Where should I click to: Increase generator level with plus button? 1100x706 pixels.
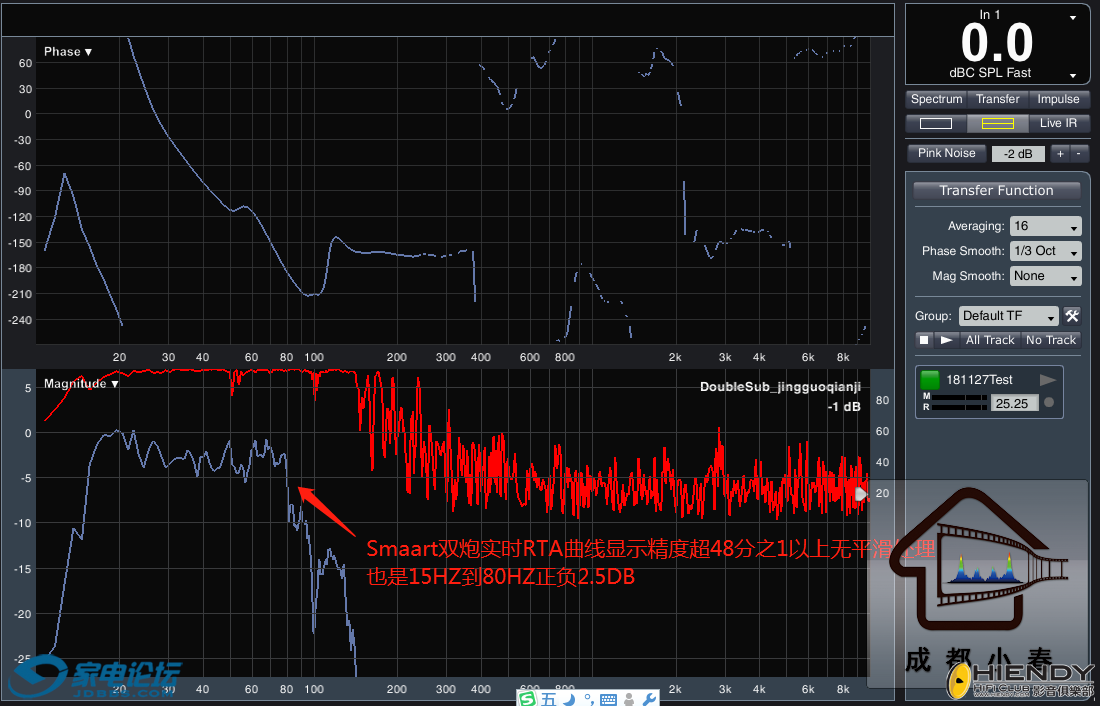click(x=1060, y=153)
